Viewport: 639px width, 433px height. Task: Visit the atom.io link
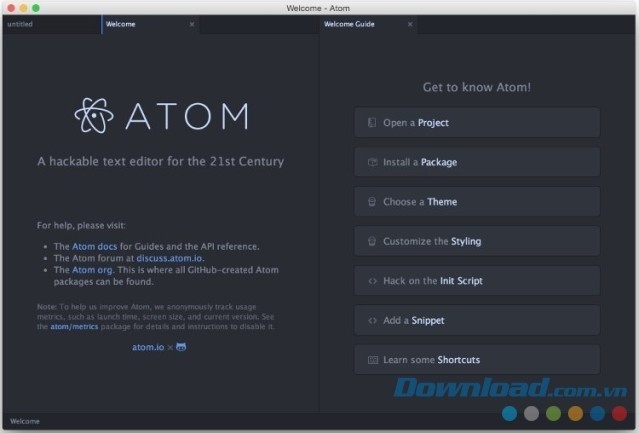tap(148, 347)
